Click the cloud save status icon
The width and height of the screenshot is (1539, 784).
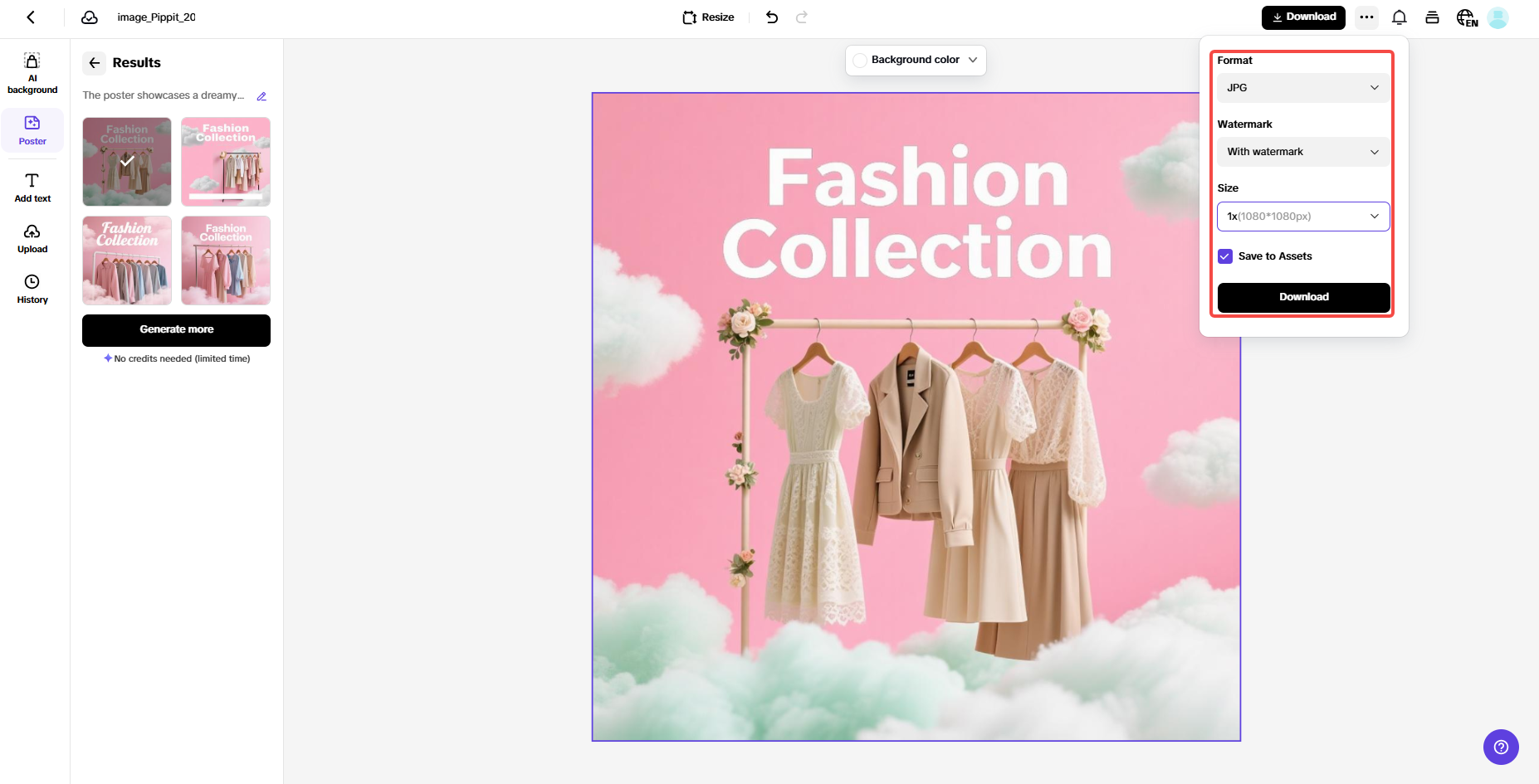point(90,17)
